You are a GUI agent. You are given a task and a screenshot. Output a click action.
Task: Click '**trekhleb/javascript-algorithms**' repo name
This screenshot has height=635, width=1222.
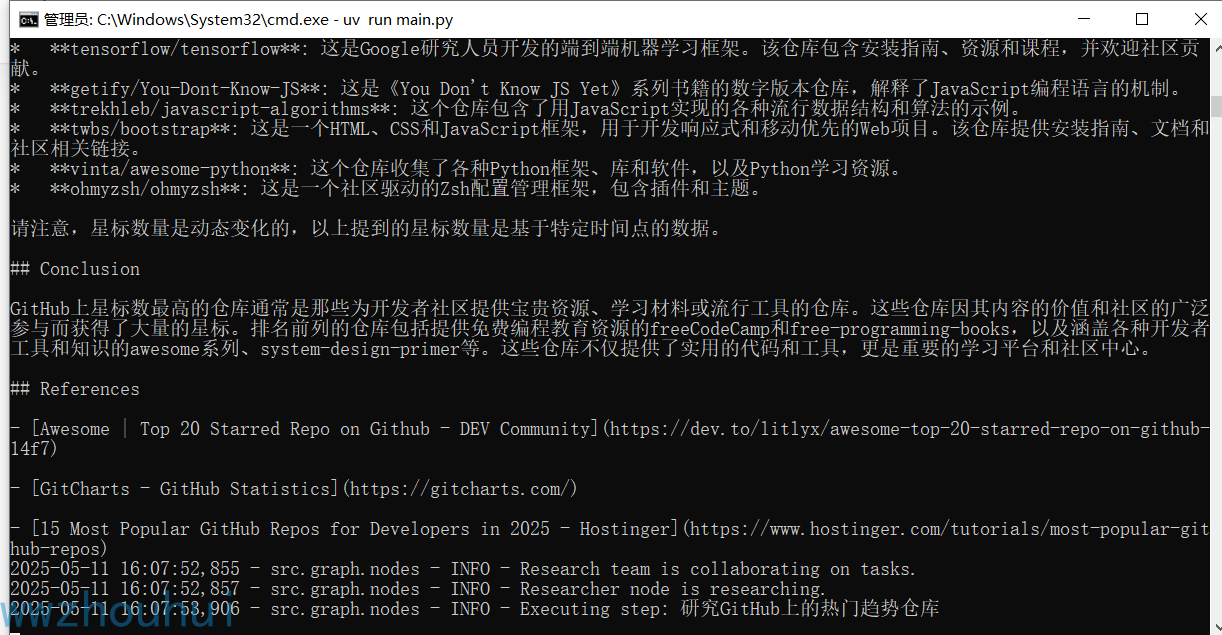220,109
